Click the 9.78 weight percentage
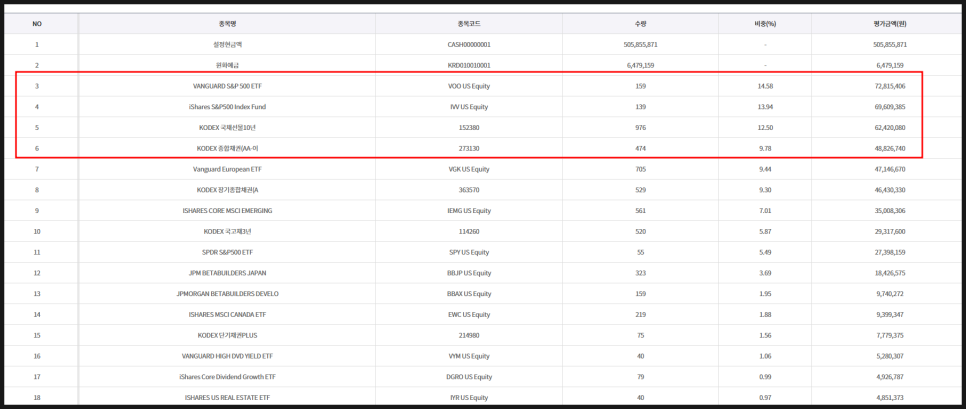Image resolution: width=966 pixels, height=409 pixels. pos(765,148)
